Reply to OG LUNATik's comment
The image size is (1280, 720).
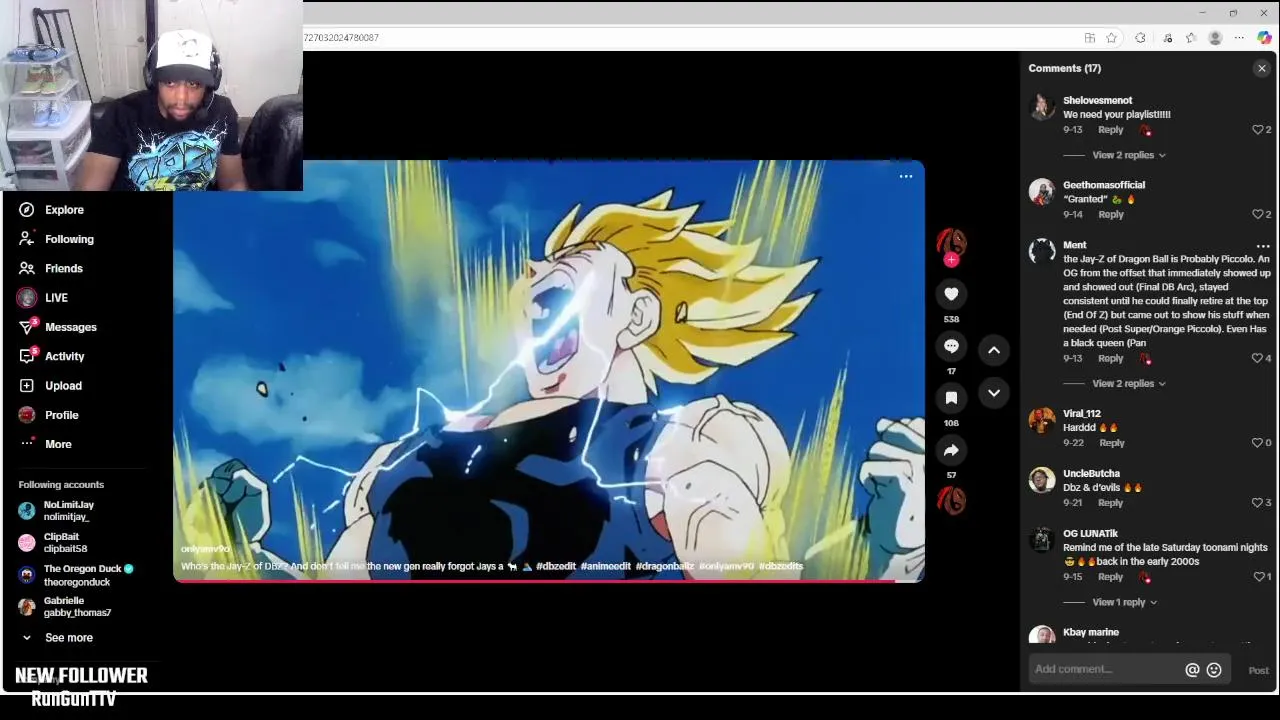click(x=1110, y=576)
